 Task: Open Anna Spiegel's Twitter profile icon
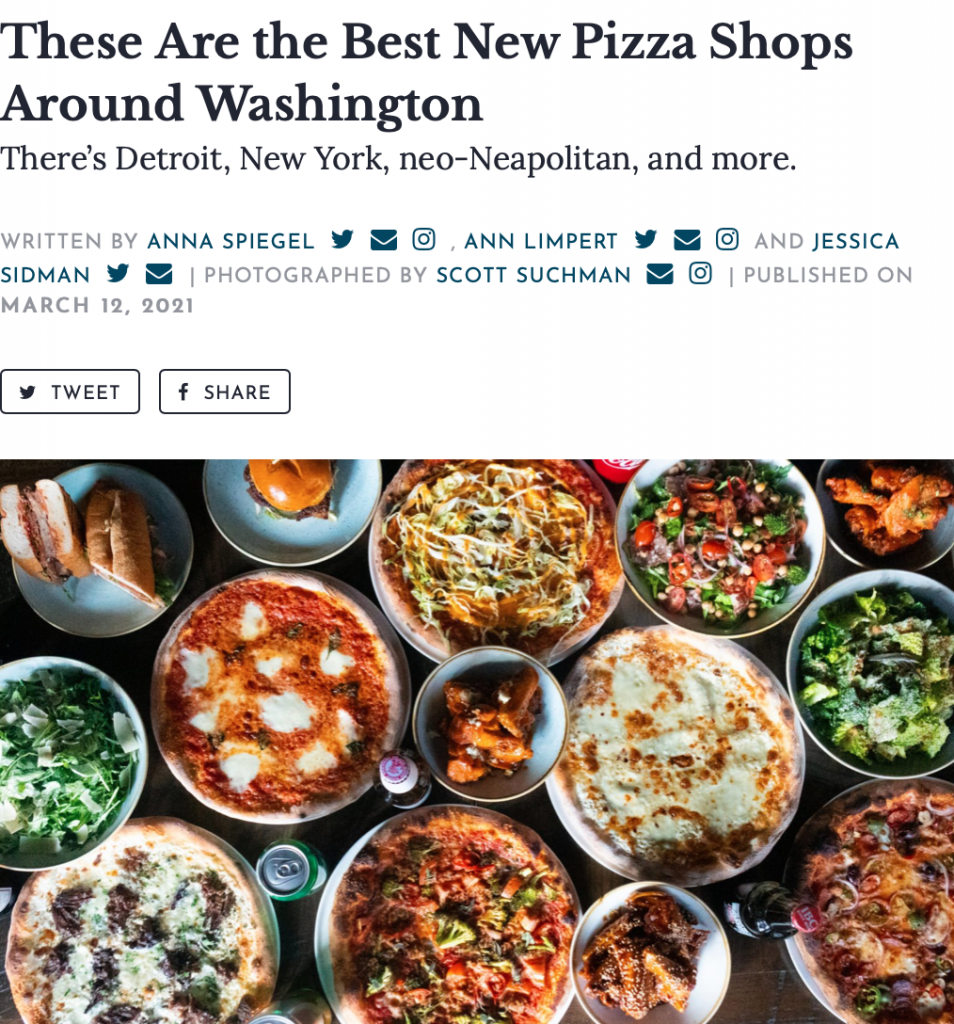pyautogui.click(x=342, y=240)
